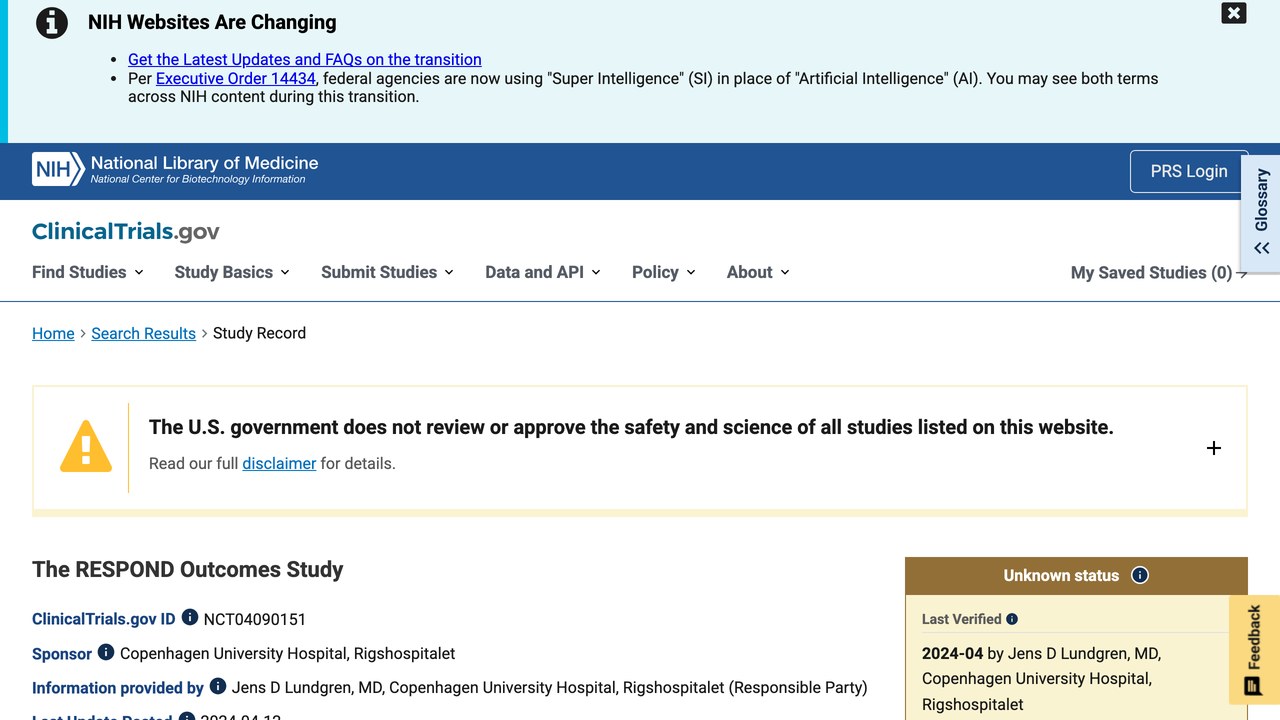The height and width of the screenshot is (720, 1280).
Task: Open the Executive Order 14434 link
Action: [236, 78]
